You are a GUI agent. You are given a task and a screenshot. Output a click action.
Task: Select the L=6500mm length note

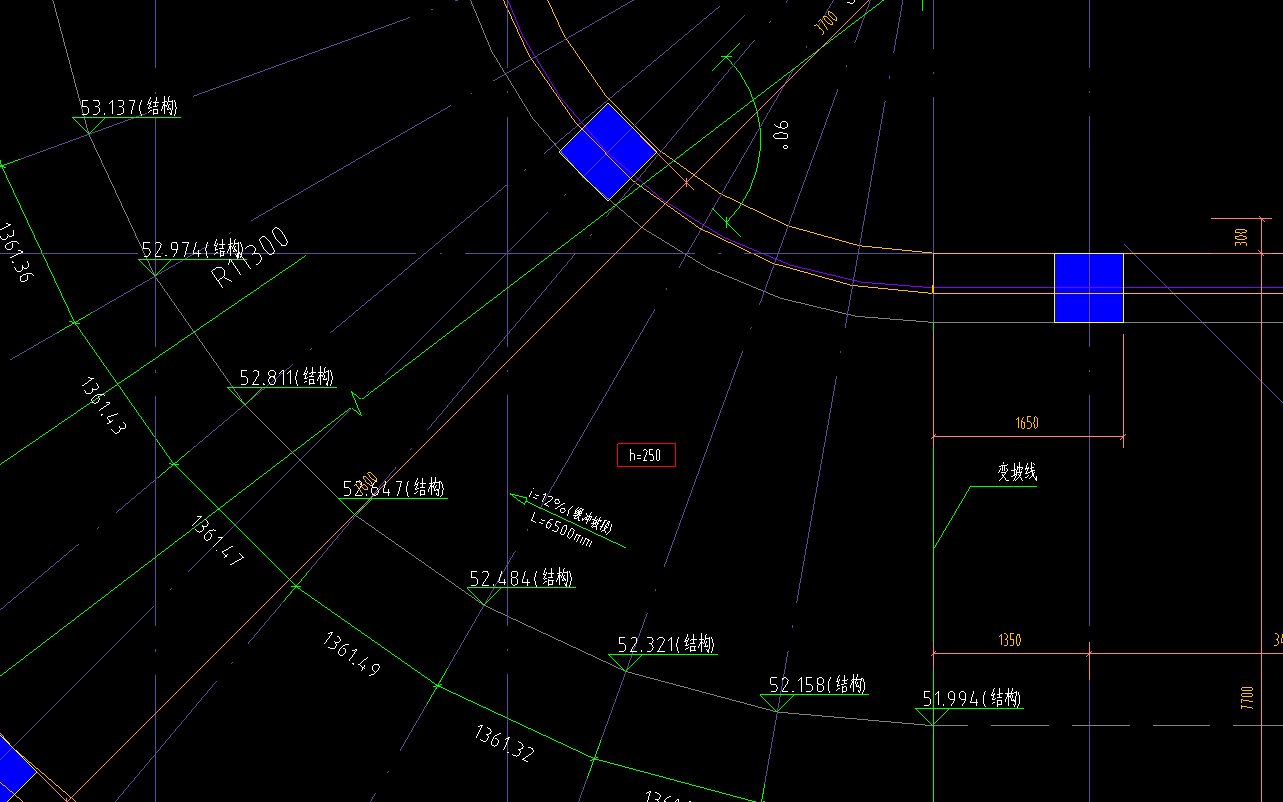[x=560, y=530]
